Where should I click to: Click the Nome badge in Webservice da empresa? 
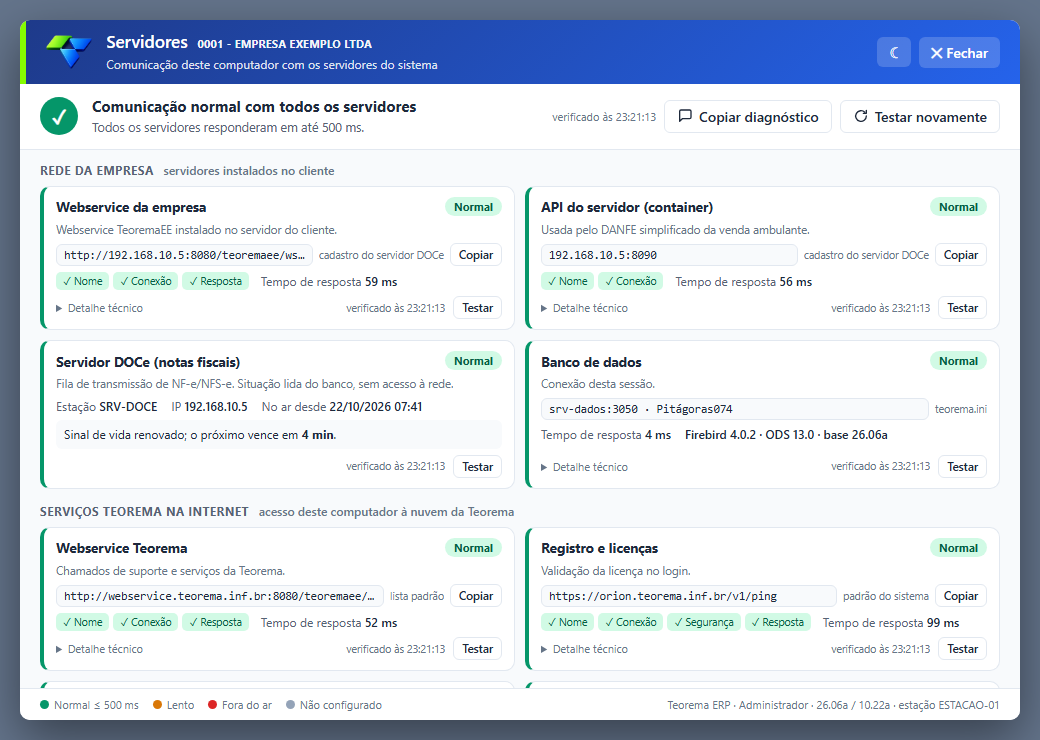coord(83,281)
